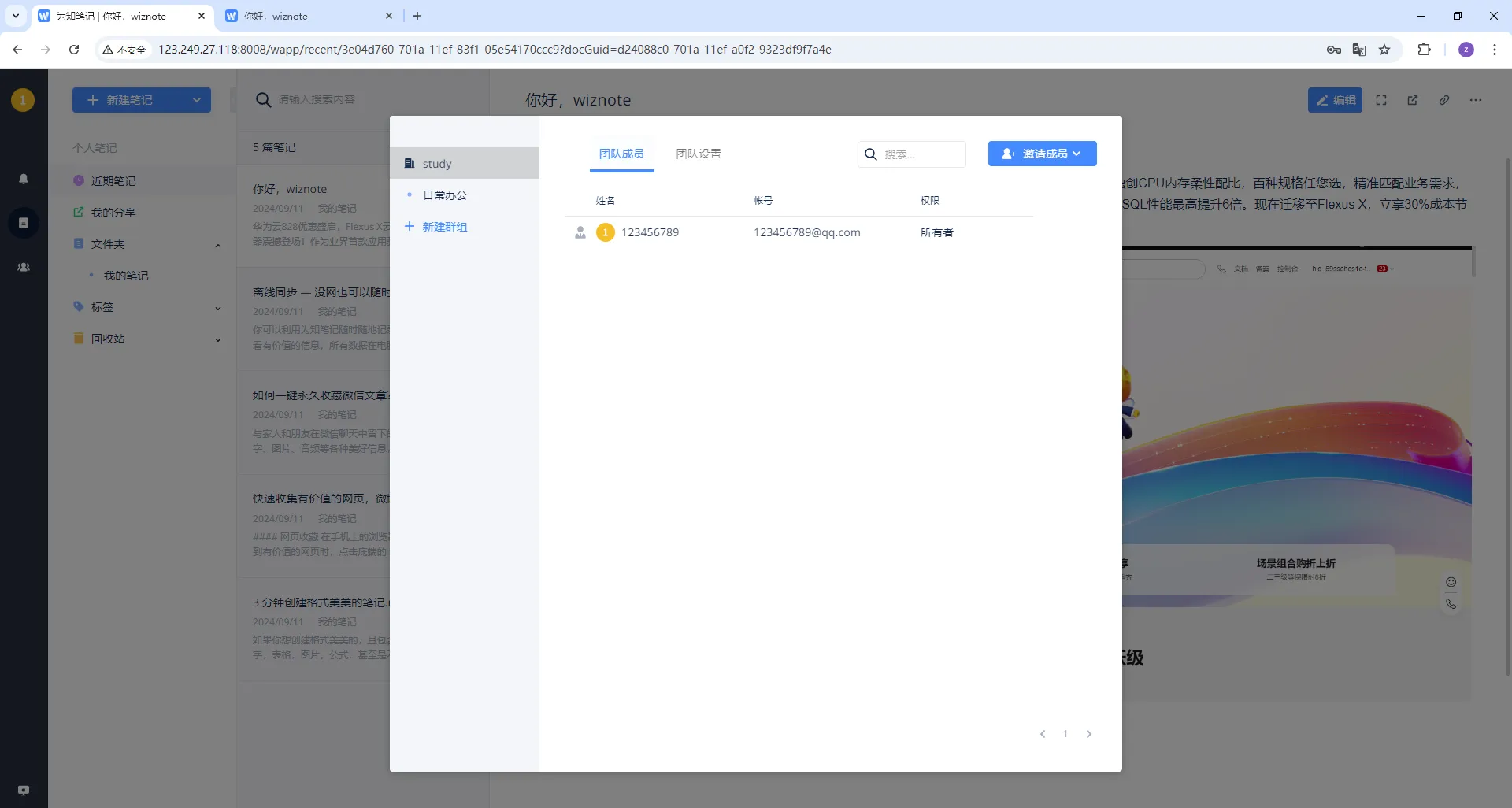Screen dimensions: 1512x808
Task: Click the 不安全 site security indicator
Action: coord(124,50)
